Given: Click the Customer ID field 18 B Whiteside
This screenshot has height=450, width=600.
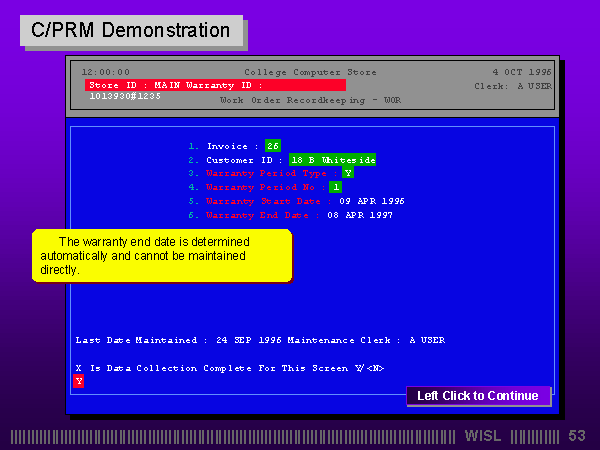Looking at the screenshot, I should pos(332,160).
